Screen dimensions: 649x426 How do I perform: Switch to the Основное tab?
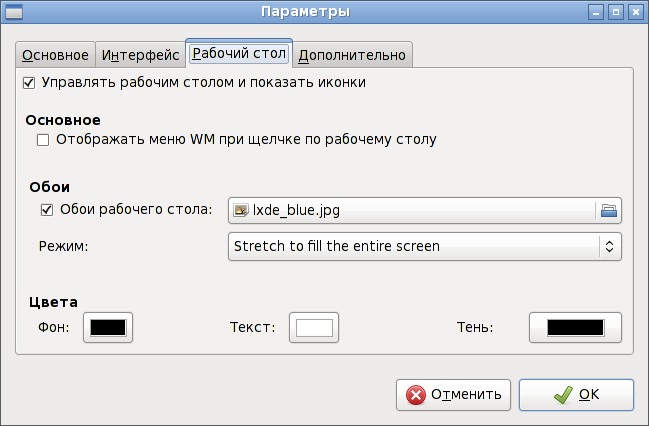(x=55, y=55)
